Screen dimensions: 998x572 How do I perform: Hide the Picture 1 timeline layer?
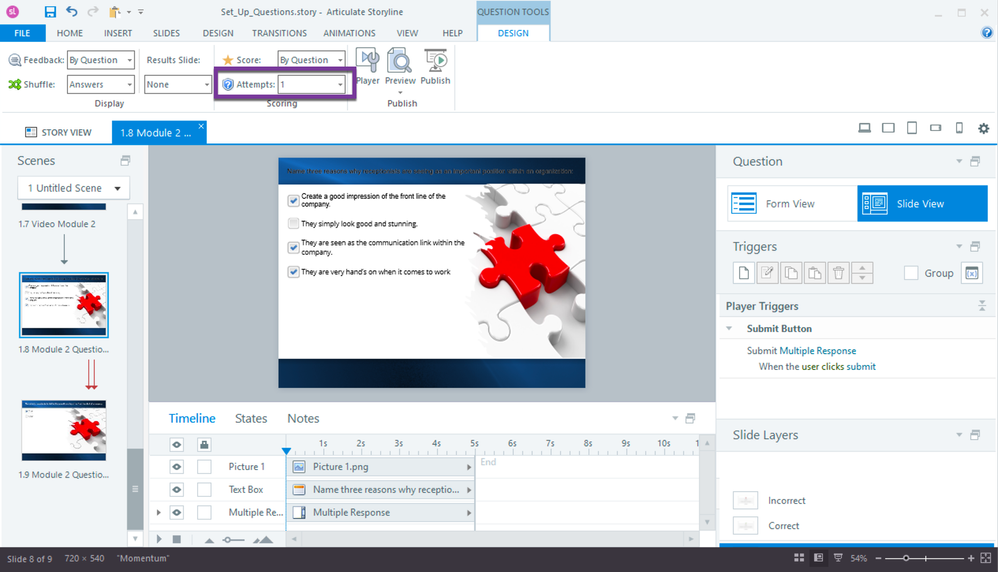point(176,466)
